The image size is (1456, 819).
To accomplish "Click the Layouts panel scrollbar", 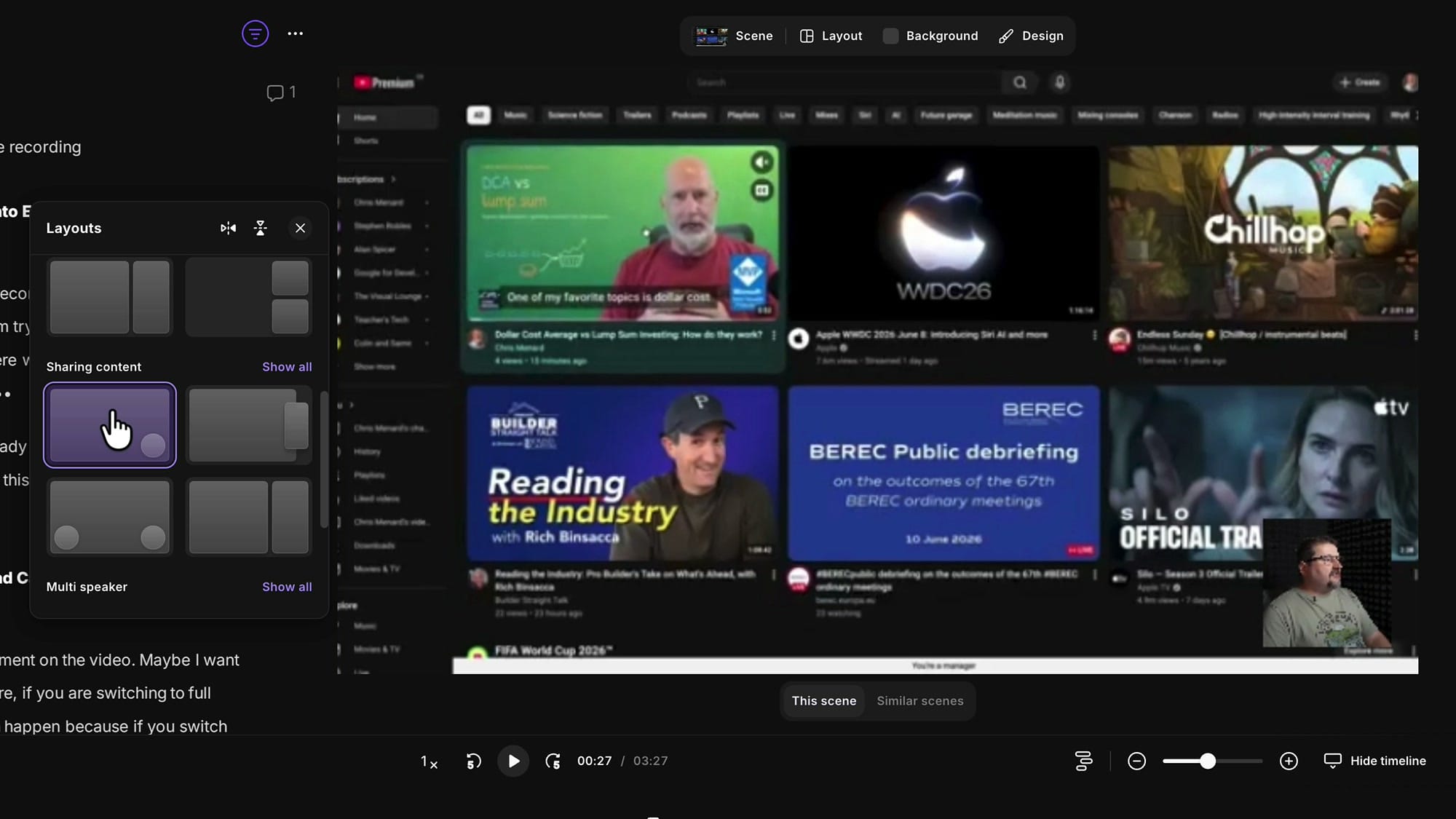I will (324, 459).
